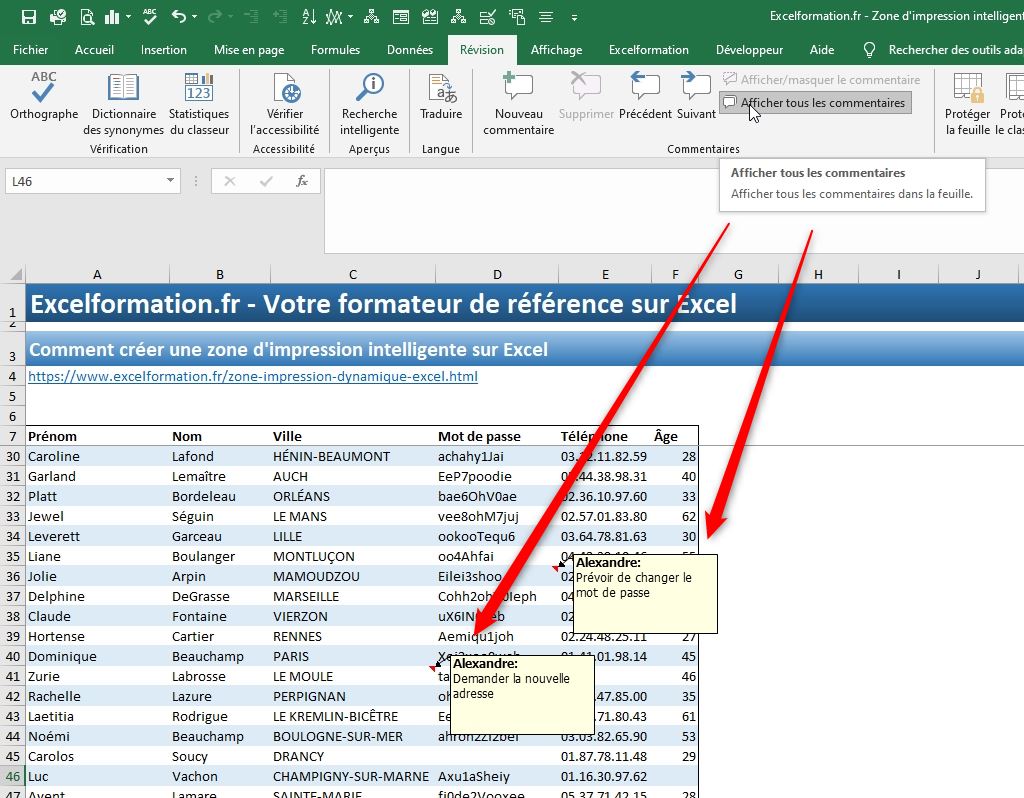Open the Dictionnaire des synonymes
The width and height of the screenshot is (1024, 798).
click(122, 102)
